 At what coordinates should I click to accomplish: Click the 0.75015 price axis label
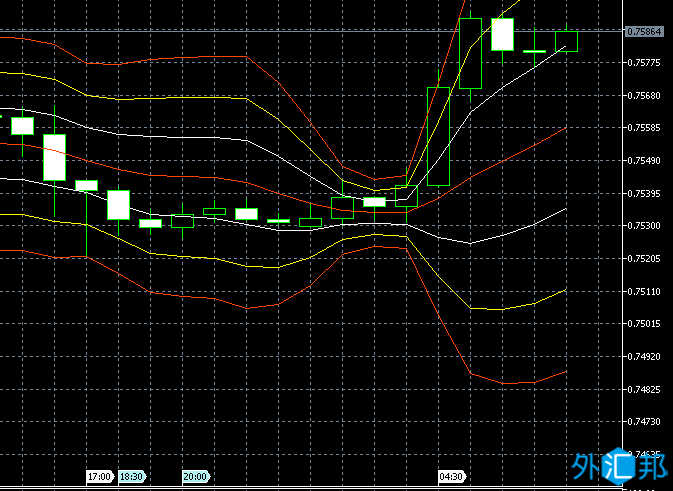click(x=644, y=324)
